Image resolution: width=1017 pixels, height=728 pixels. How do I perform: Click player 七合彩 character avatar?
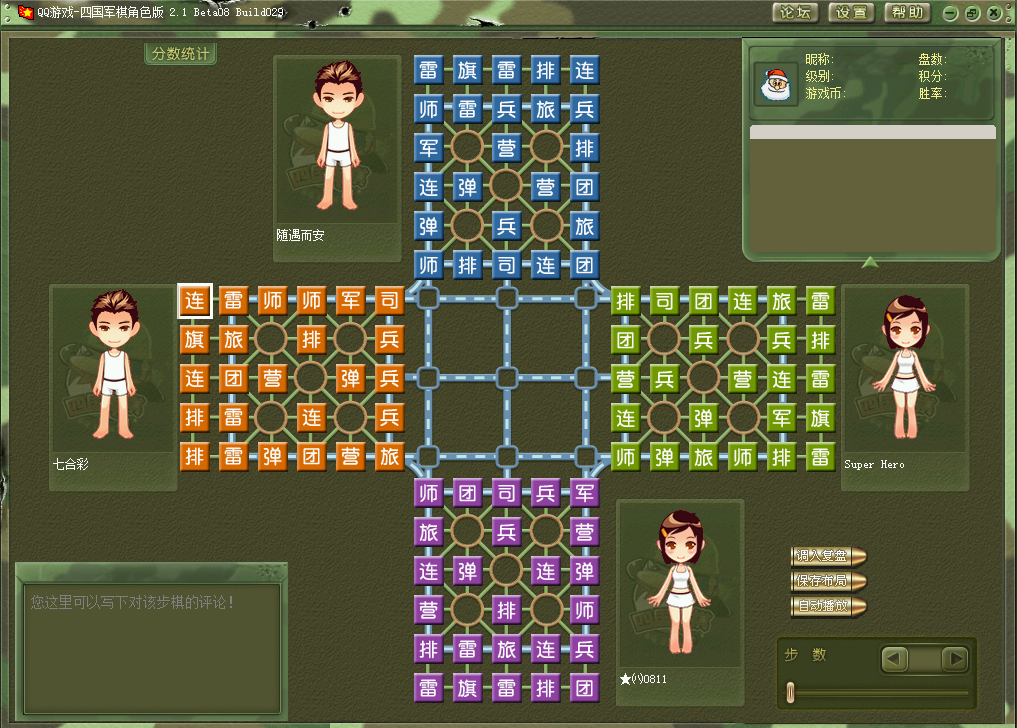tap(114, 365)
